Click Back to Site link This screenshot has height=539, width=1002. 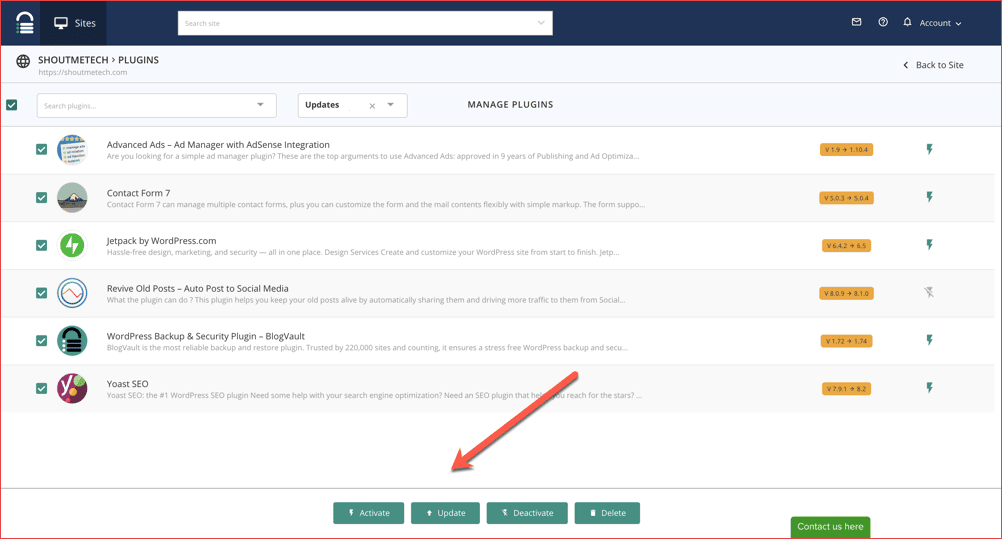tap(933, 65)
